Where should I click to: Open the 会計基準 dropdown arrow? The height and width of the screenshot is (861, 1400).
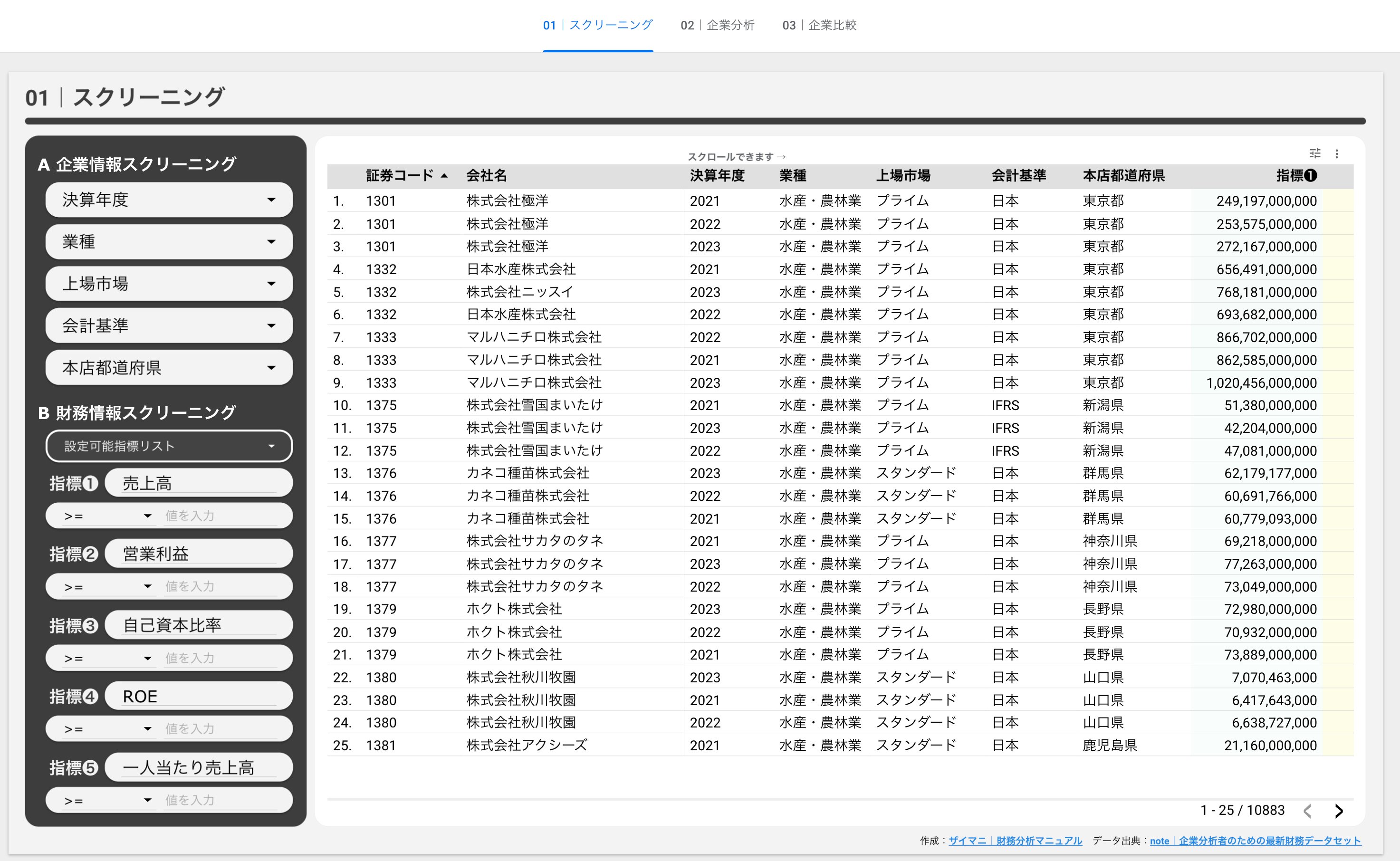click(271, 325)
